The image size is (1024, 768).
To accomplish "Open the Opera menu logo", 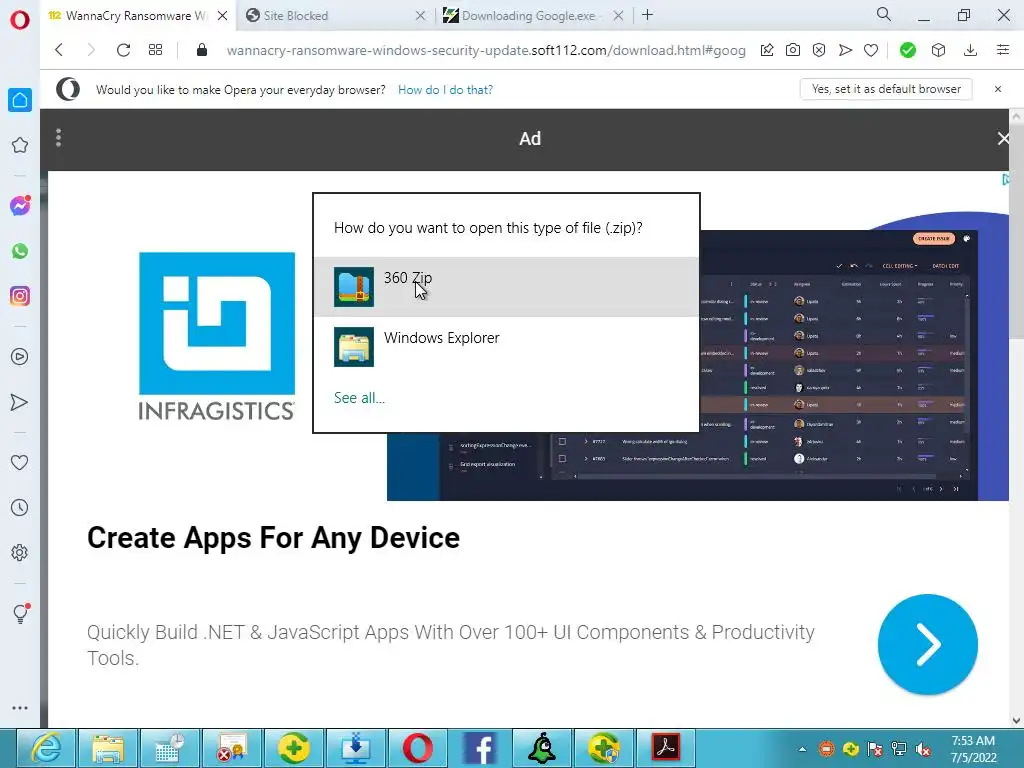I will [20, 20].
